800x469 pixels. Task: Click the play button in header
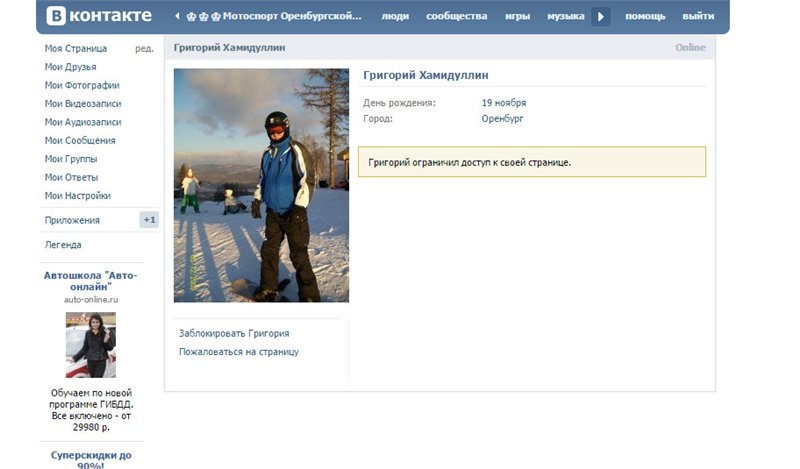point(601,16)
